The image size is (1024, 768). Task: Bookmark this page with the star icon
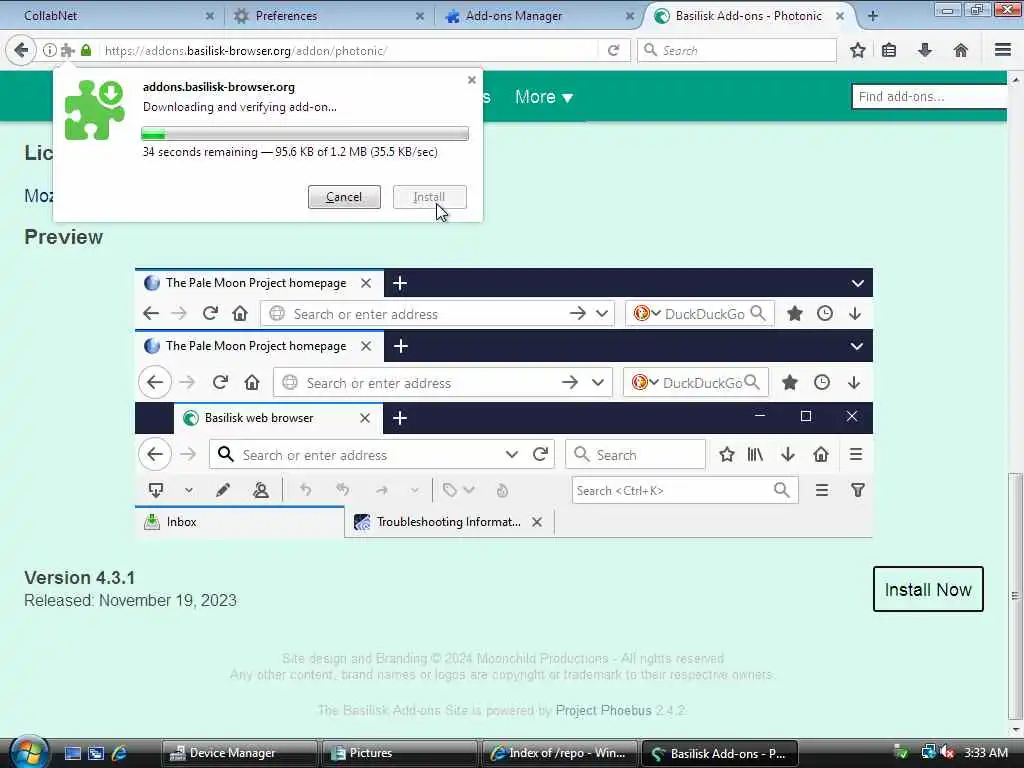tap(857, 50)
